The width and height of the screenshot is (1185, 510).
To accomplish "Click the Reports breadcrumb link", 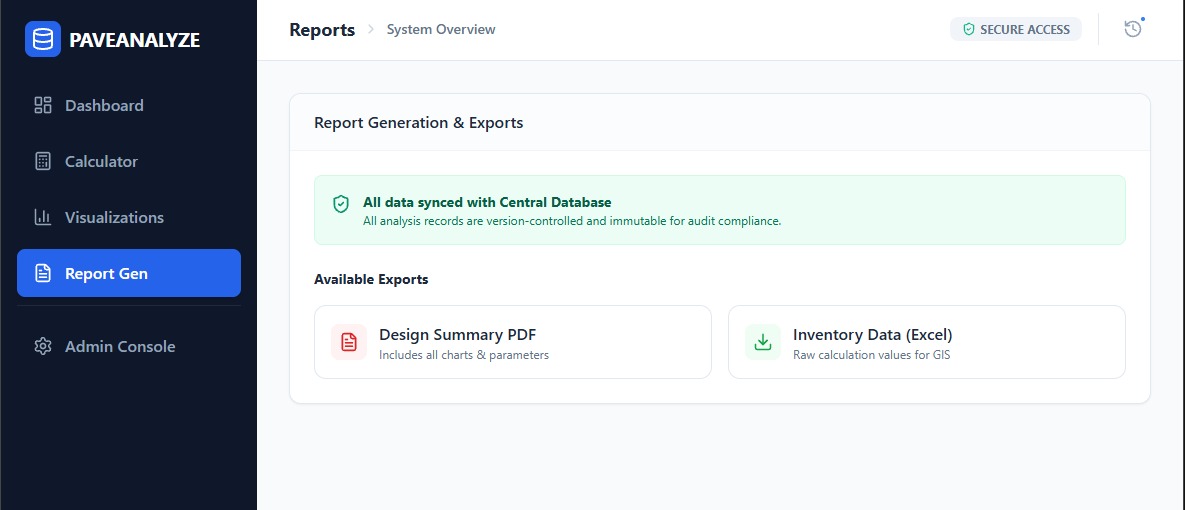I will coord(322,30).
